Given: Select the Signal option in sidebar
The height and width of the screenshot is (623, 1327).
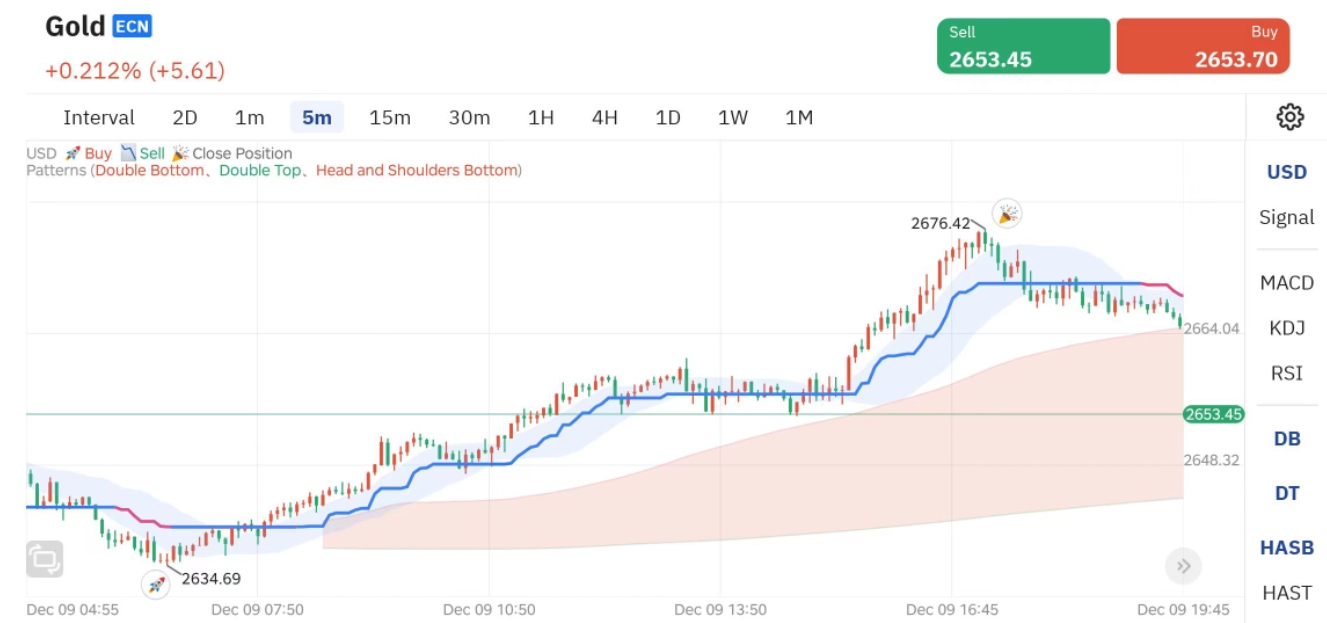Looking at the screenshot, I should point(1286,217).
